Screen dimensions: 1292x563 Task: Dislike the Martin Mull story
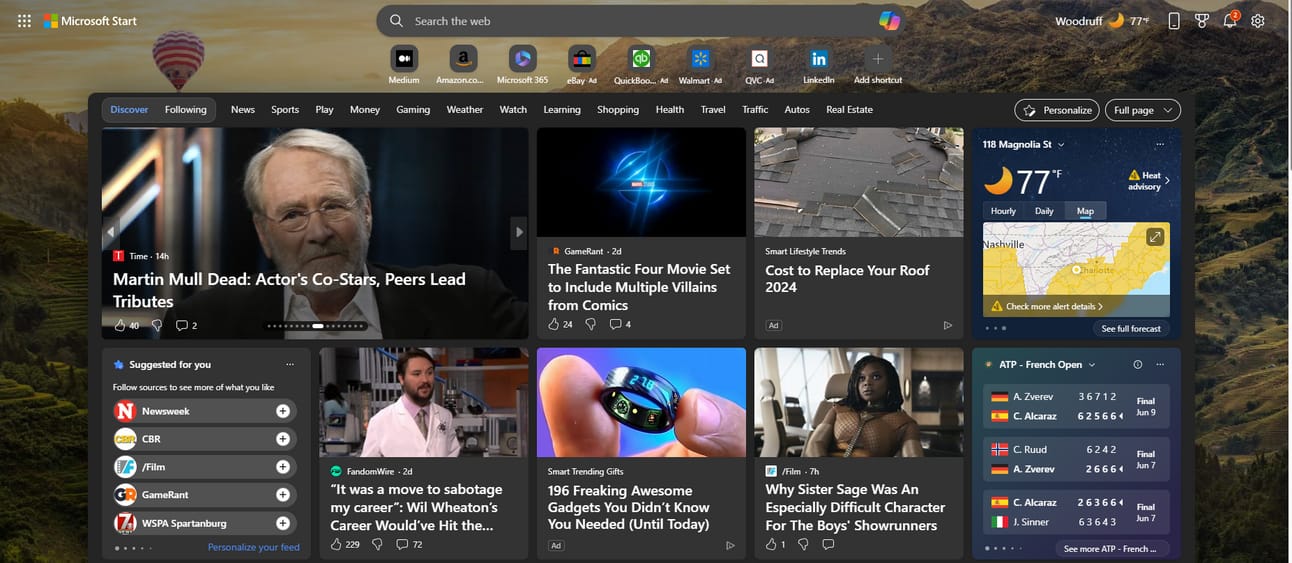click(x=158, y=325)
